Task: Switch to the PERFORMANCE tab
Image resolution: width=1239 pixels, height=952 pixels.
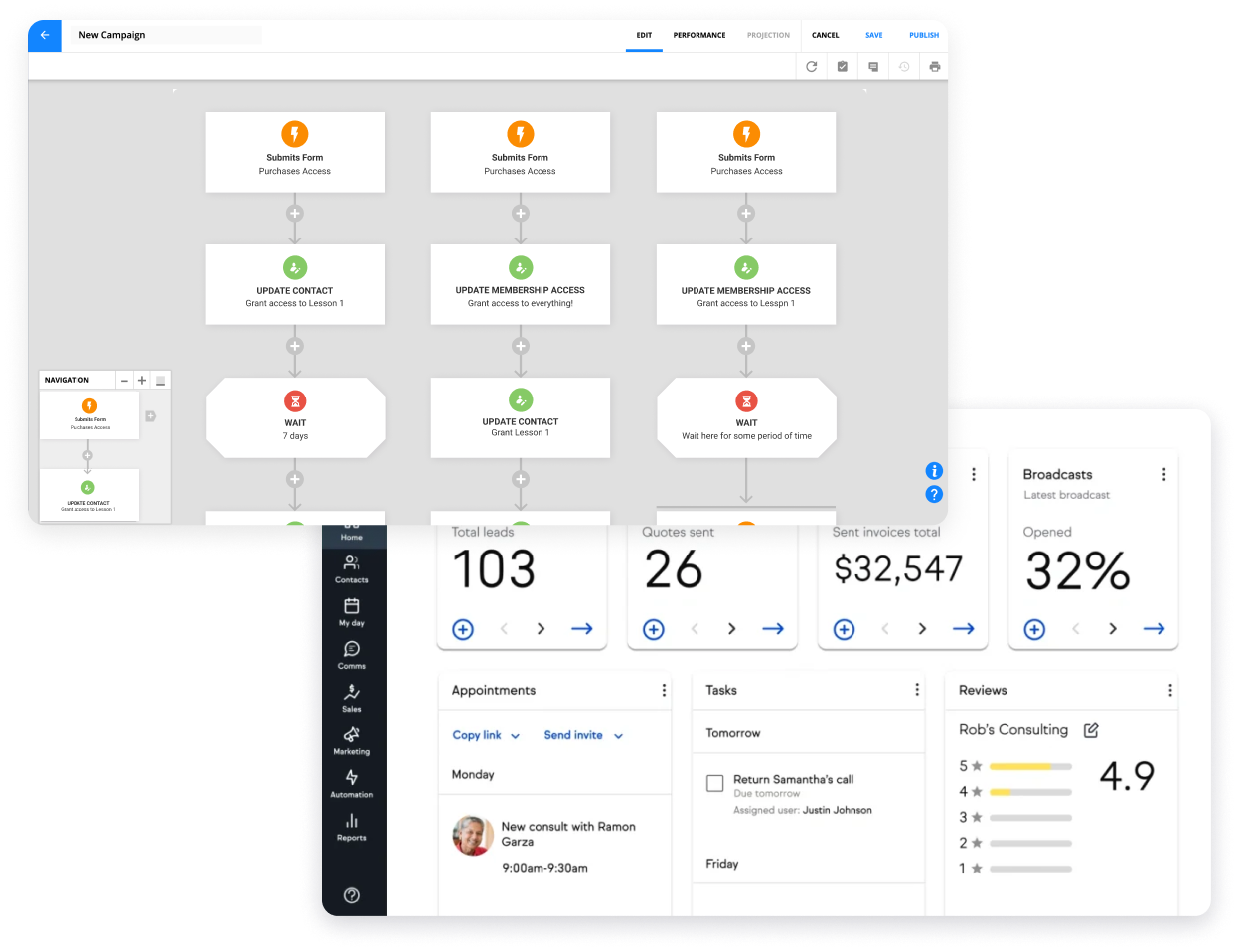Action: tap(699, 35)
